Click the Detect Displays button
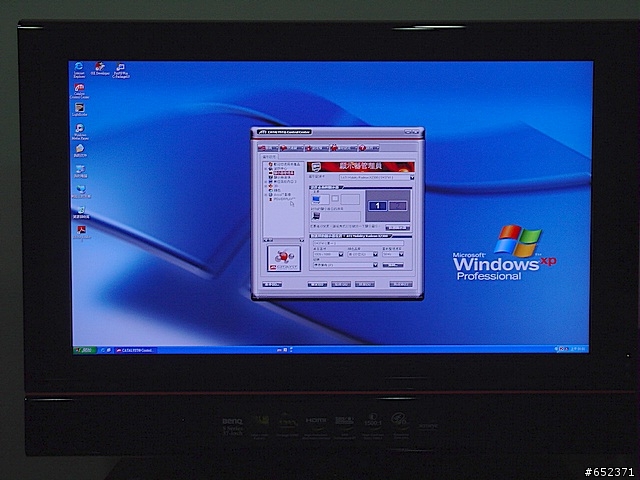This screenshot has height=480, width=640. [398, 228]
